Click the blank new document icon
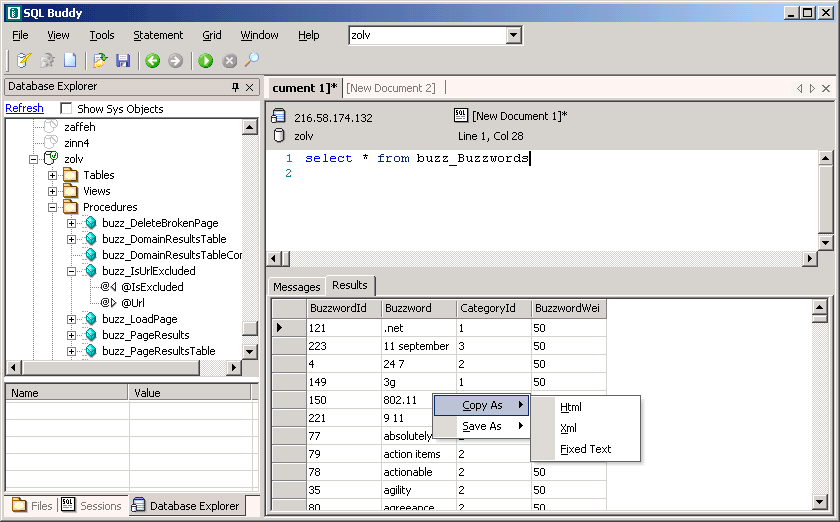The image size is (840, 522). pos(70,61)
